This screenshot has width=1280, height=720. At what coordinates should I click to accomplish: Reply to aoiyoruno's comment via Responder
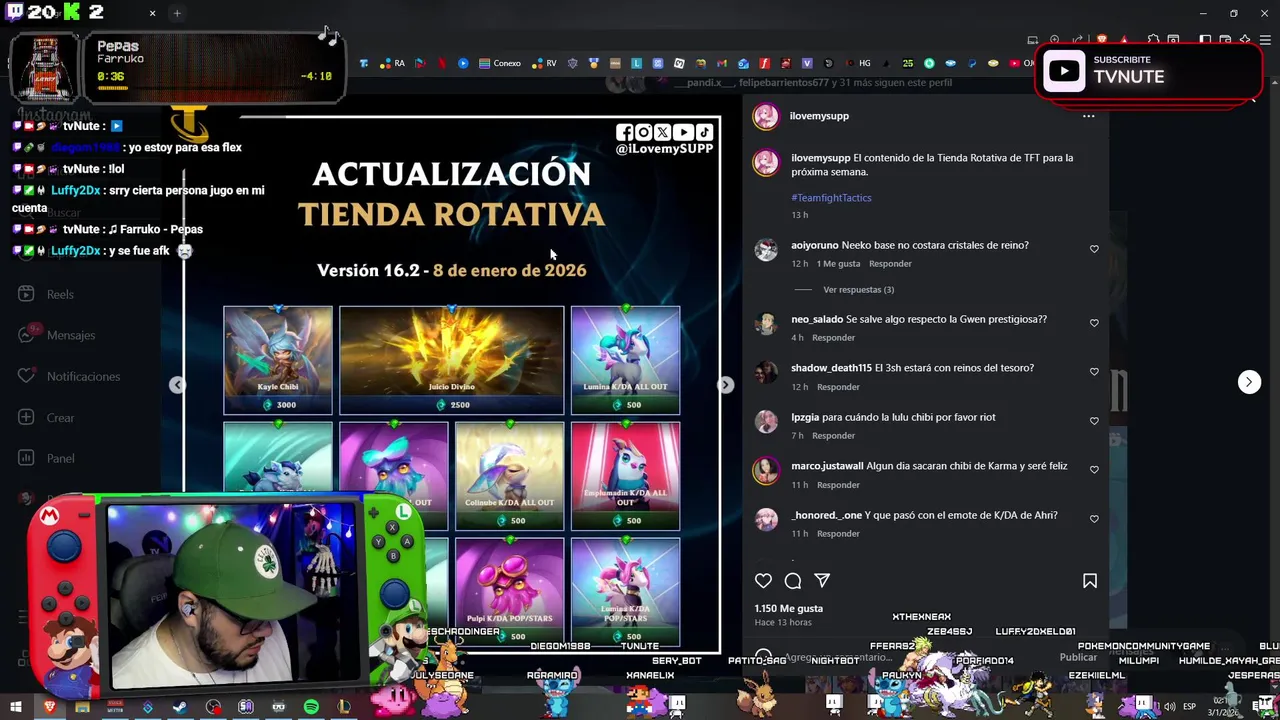pos(890,264)
